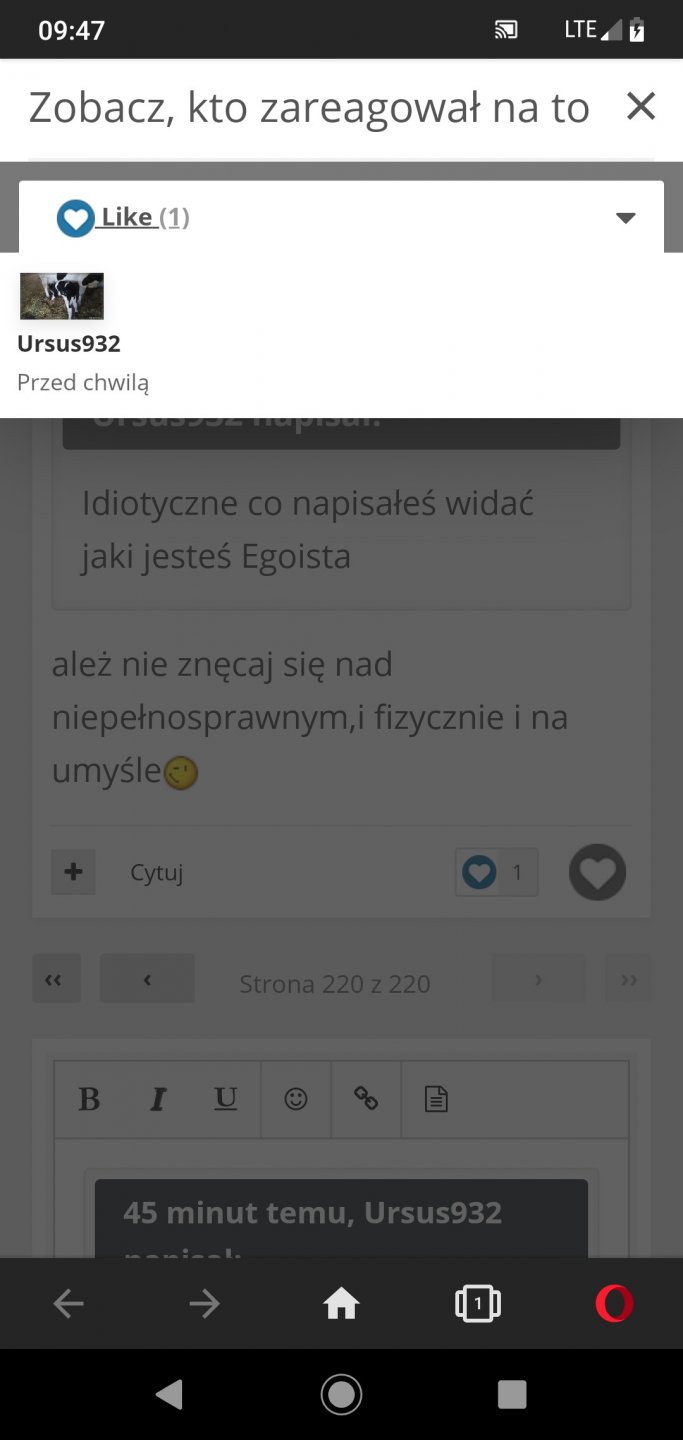This screenshot has width=683, height=1440.
Task: Expand the Like reactions dropdown arrow
Action: click(x=626, y=218)
